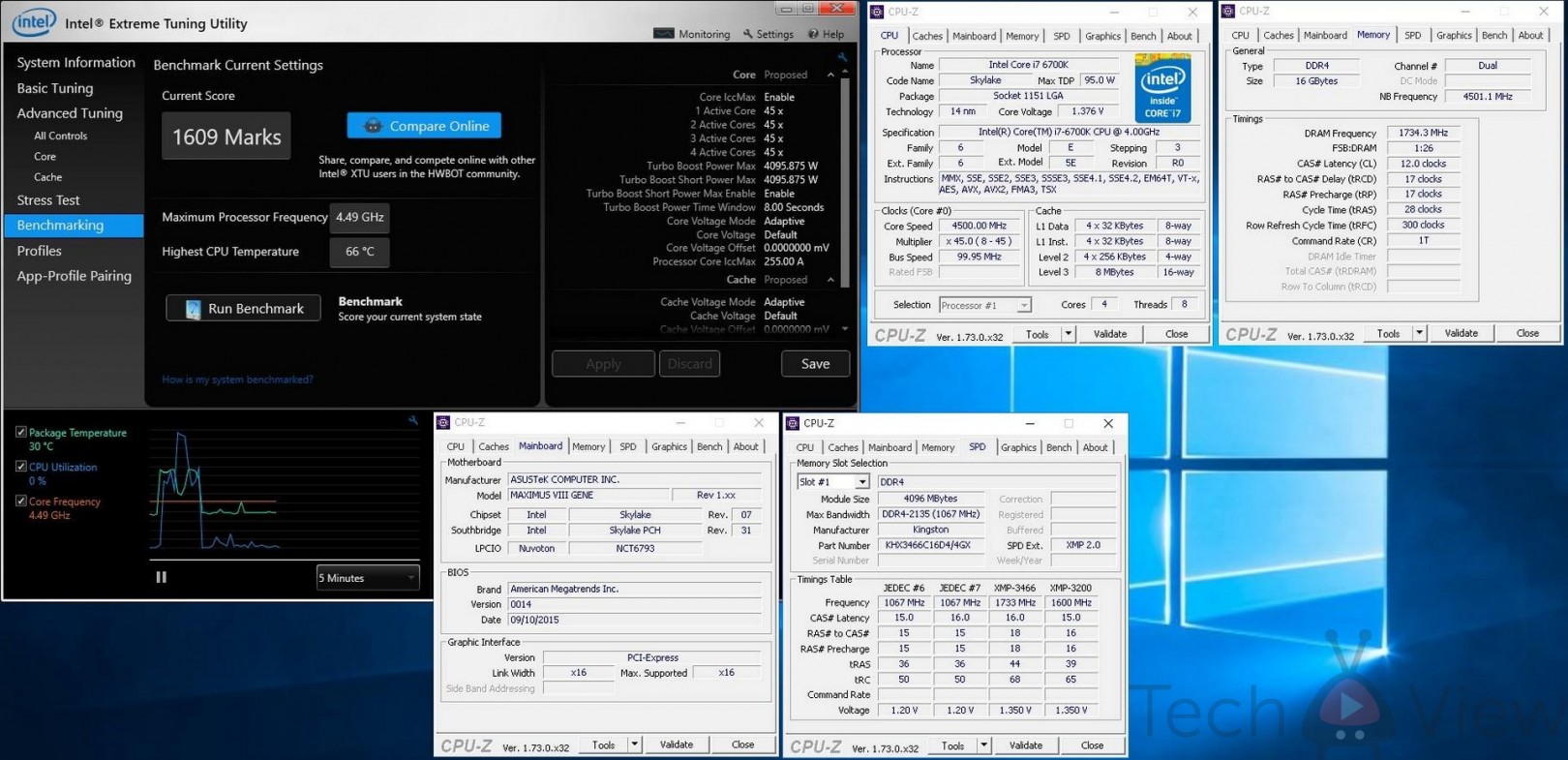This screenshot has height=760, width=1568.
Task: Click the MAXIMUS VIII GENE model field
Action: [590, 495]
